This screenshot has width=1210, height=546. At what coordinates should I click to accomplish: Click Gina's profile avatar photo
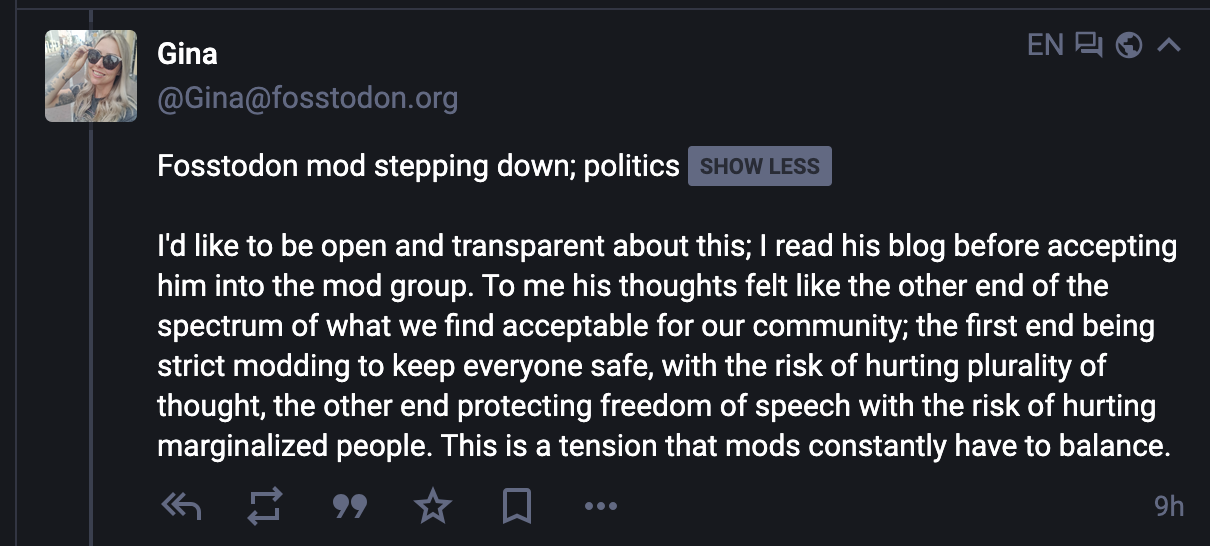click(x=91, y=76)
